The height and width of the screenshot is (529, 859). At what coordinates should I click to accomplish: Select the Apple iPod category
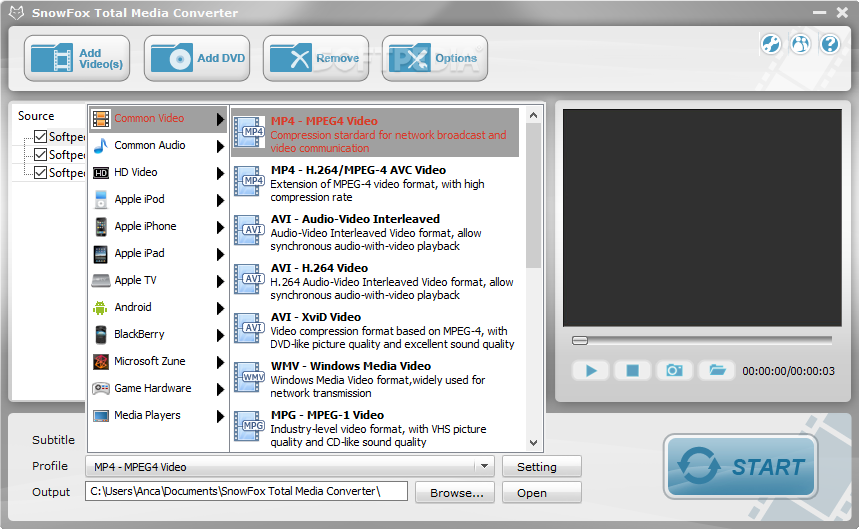pos(158,199)
